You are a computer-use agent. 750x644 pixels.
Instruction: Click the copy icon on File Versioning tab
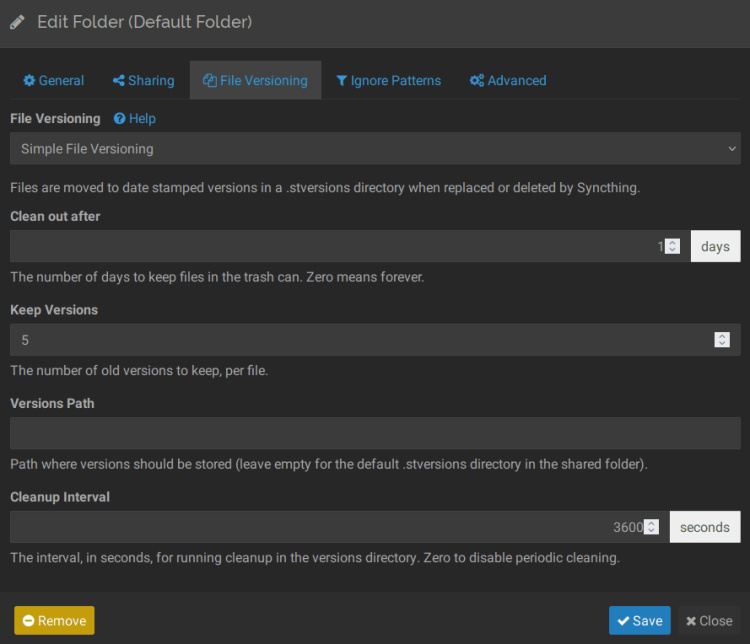click(210, 81)
